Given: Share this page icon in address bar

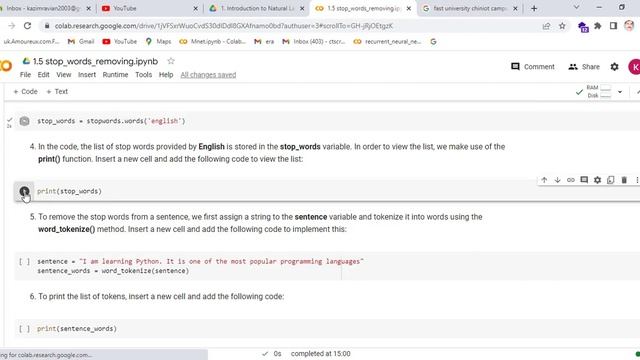Looking at the screenshot, I should pyautogui.click(x=546, y=26).
